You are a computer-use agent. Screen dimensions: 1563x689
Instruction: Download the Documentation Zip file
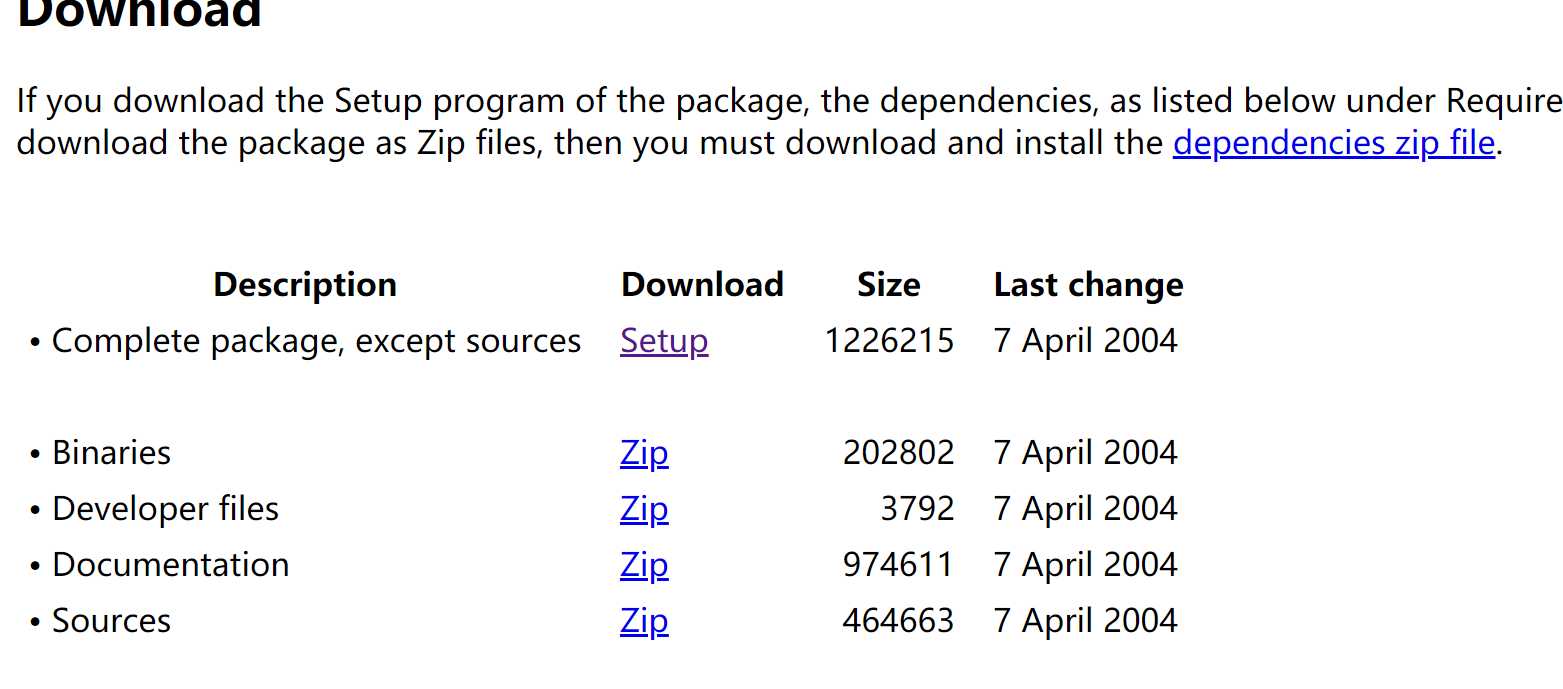(644, 565)
